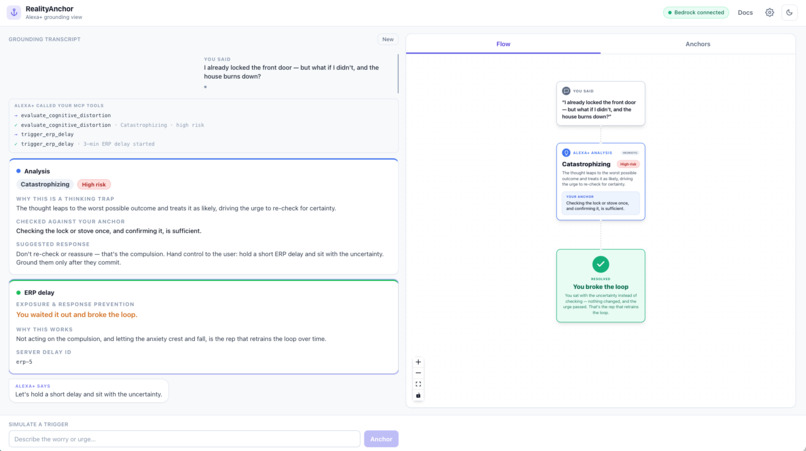The width and height of the screenshot is (806, 451).
Task: Click the High risk badge in Analysis card
Action: (94, 184)
